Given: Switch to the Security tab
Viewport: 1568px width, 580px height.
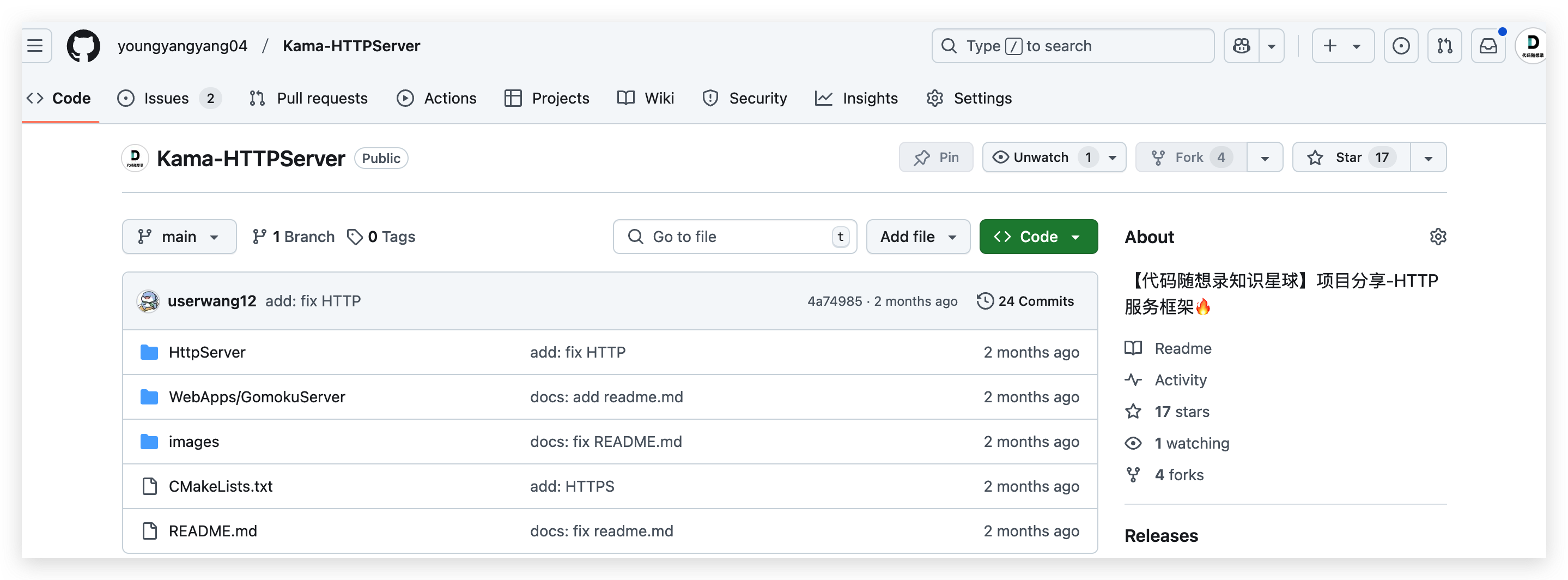Looking at the screenshot, I should click(744, 98).
